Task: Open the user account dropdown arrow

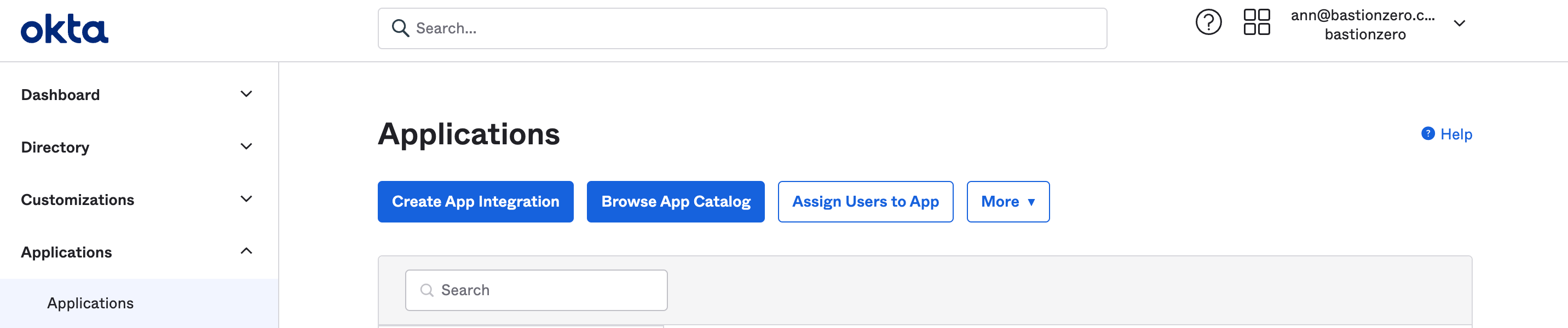Action: click(x=1459, y=24)
